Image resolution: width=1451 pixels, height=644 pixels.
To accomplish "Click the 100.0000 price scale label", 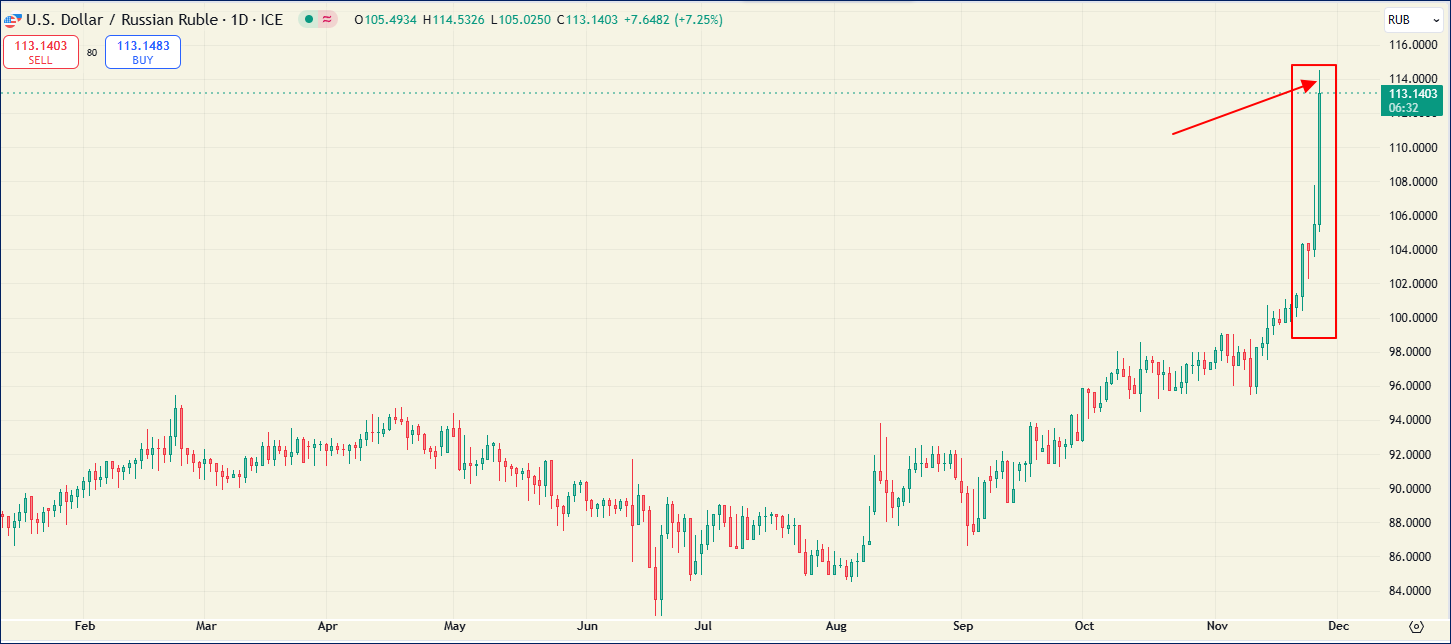I will (1412, 318).
